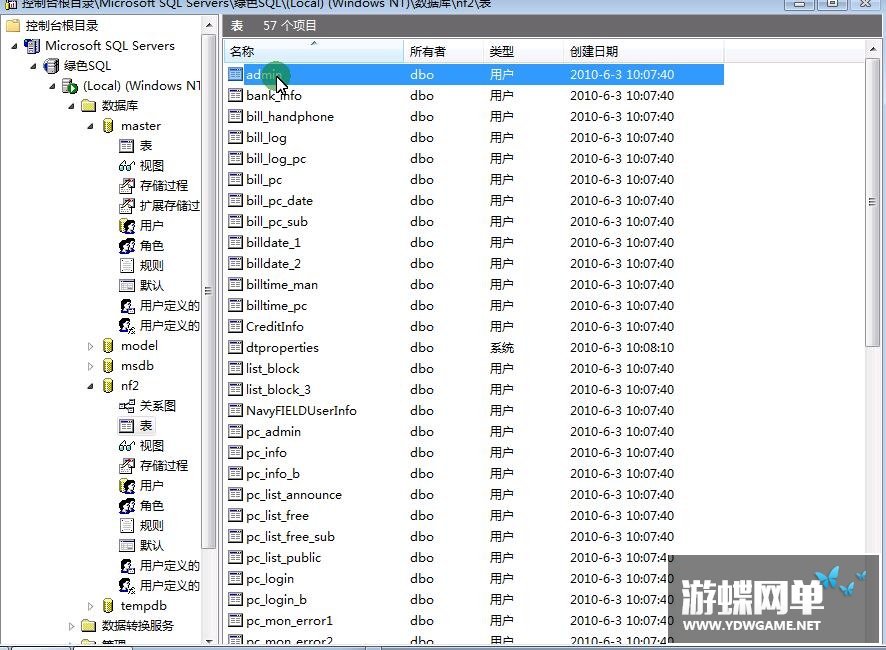Collapse the (Local) server node
Screen dimensions: 886x650
[x=52, y=86]
